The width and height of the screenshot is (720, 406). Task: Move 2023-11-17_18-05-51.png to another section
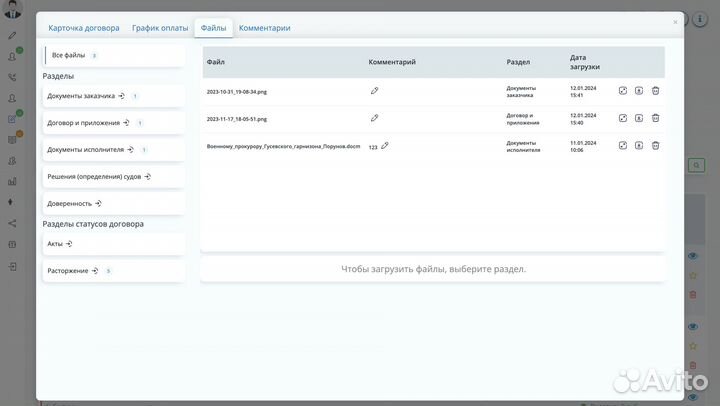coord(623,118)
